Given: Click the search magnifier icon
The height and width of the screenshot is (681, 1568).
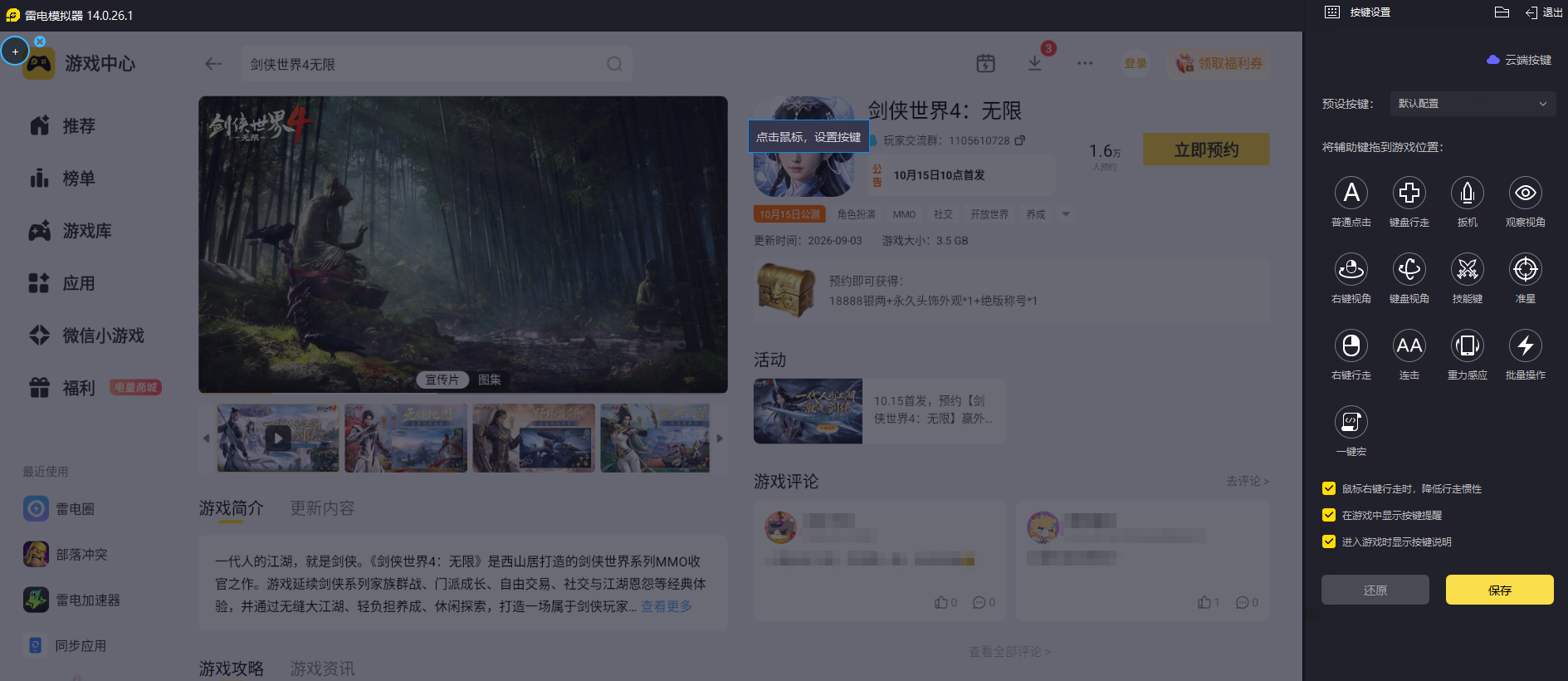Looking at the screenshot, I should point(614,64).
